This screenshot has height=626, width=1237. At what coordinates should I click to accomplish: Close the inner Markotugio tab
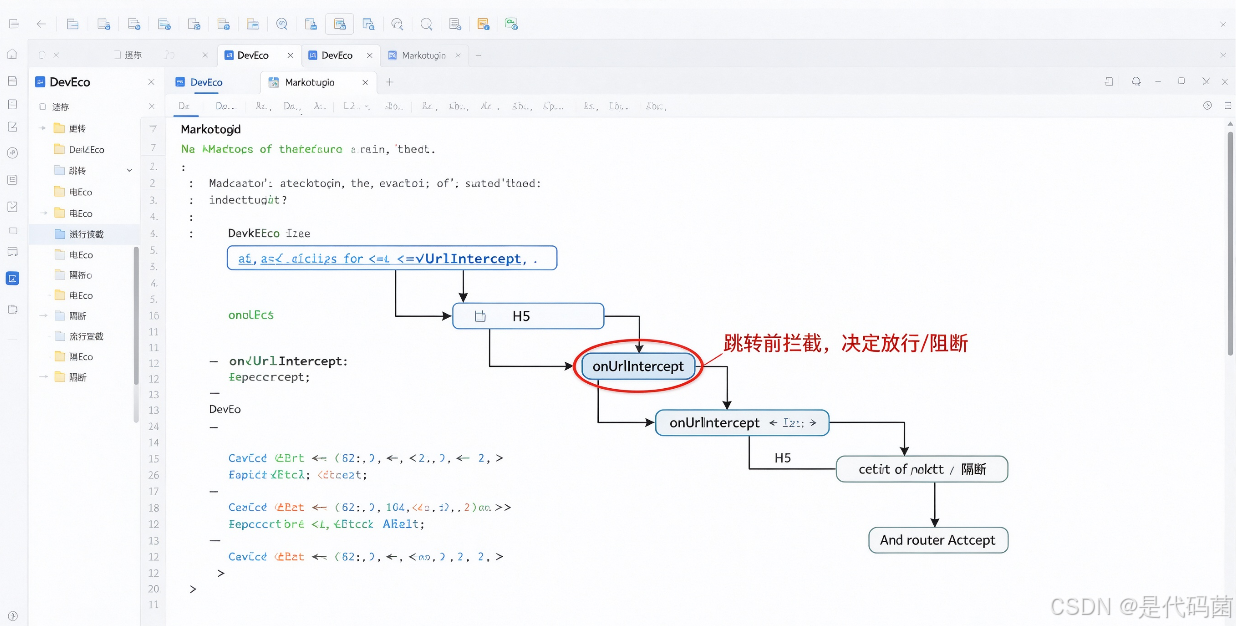tap(365, 82)
